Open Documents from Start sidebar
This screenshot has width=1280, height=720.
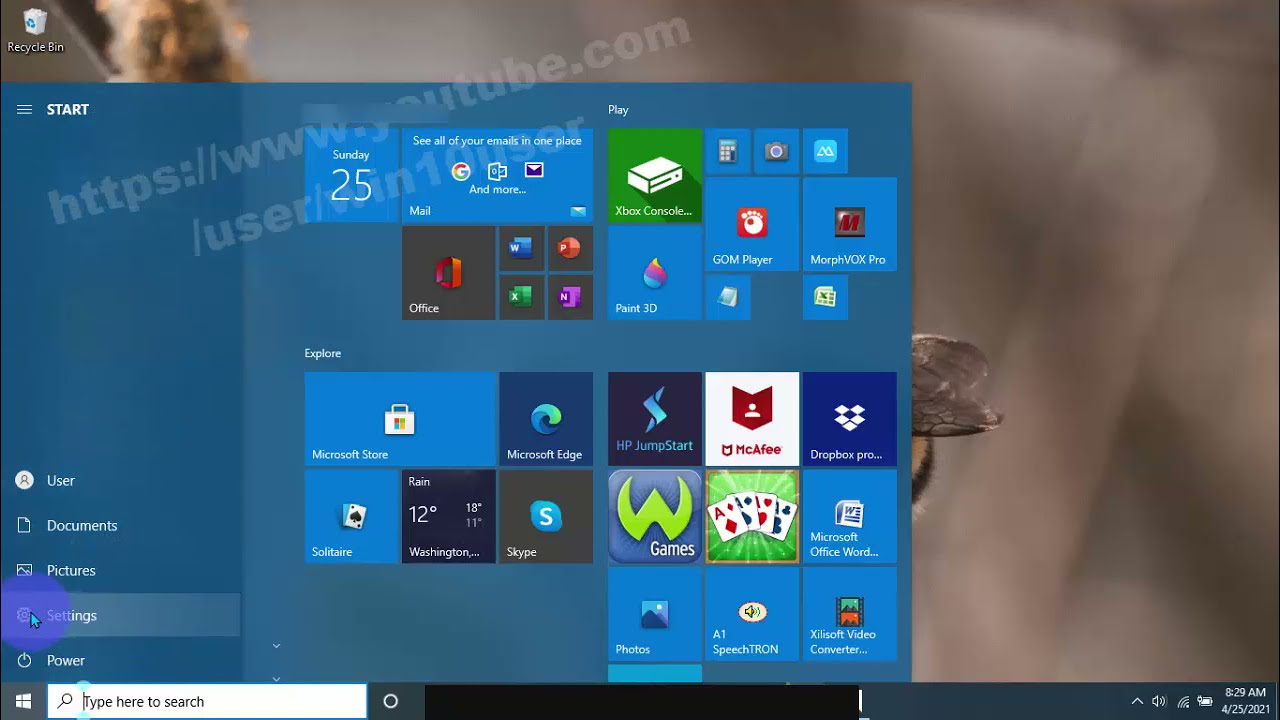[x=120, y=525]
